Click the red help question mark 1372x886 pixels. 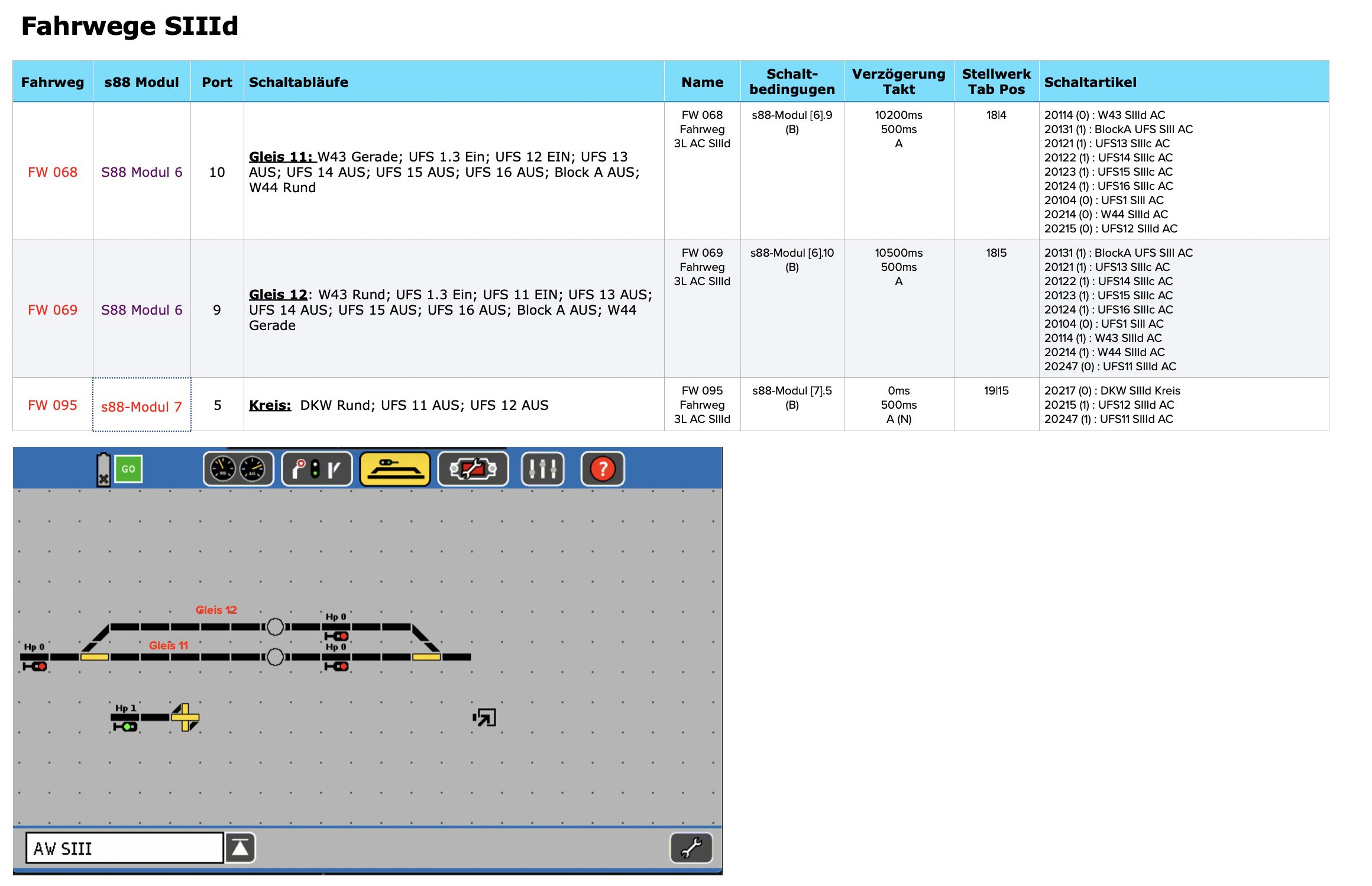[x=603, y=469]
